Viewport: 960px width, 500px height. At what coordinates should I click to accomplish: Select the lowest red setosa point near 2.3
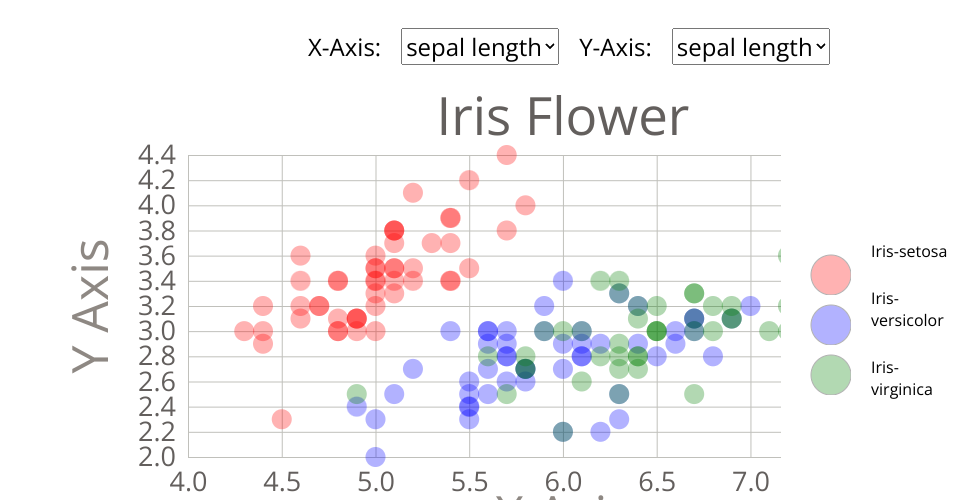[x=282, y=419]
